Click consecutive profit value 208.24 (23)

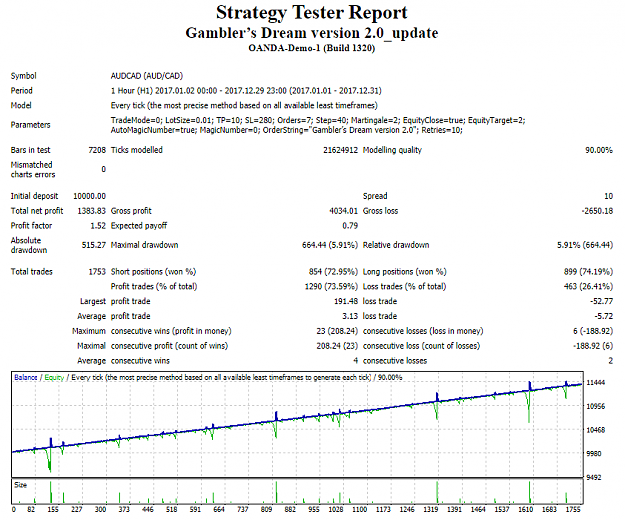coord(337,346)
